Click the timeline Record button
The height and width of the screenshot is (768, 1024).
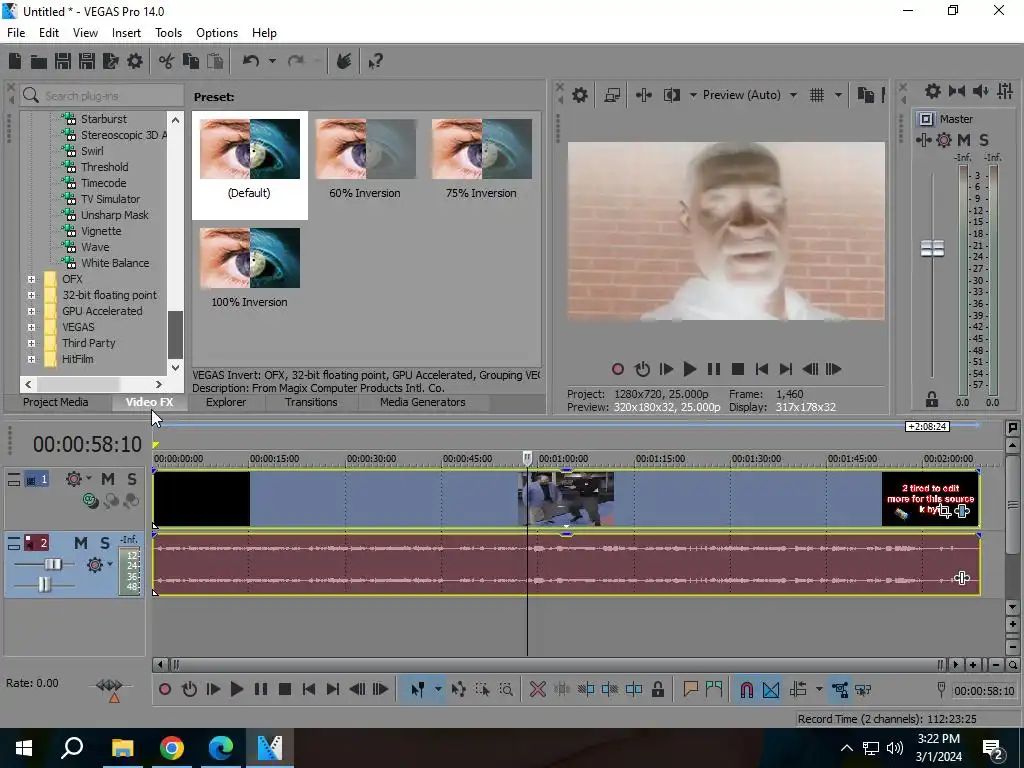[165, 690]
